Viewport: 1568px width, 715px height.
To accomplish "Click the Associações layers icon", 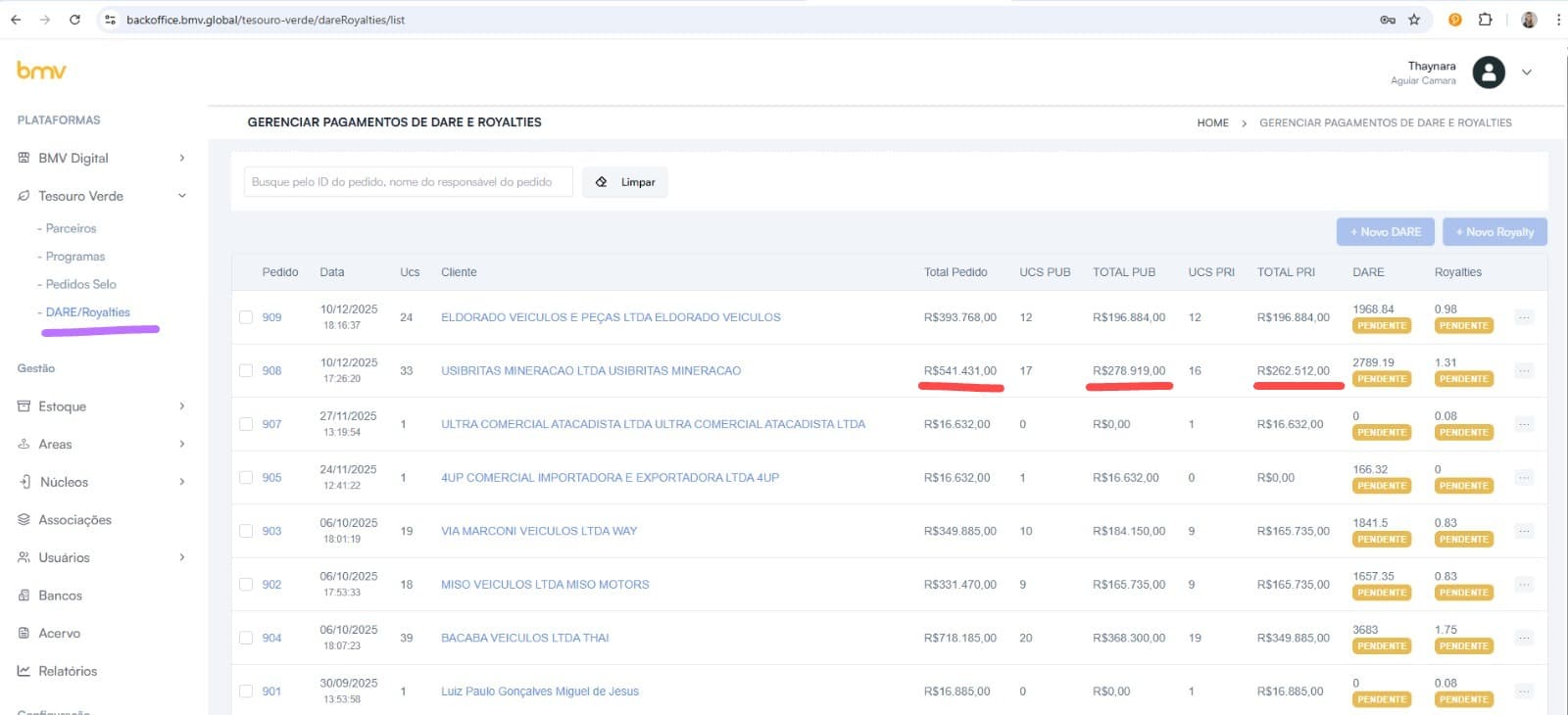I will pyautogui.click(x=24, y=520).
